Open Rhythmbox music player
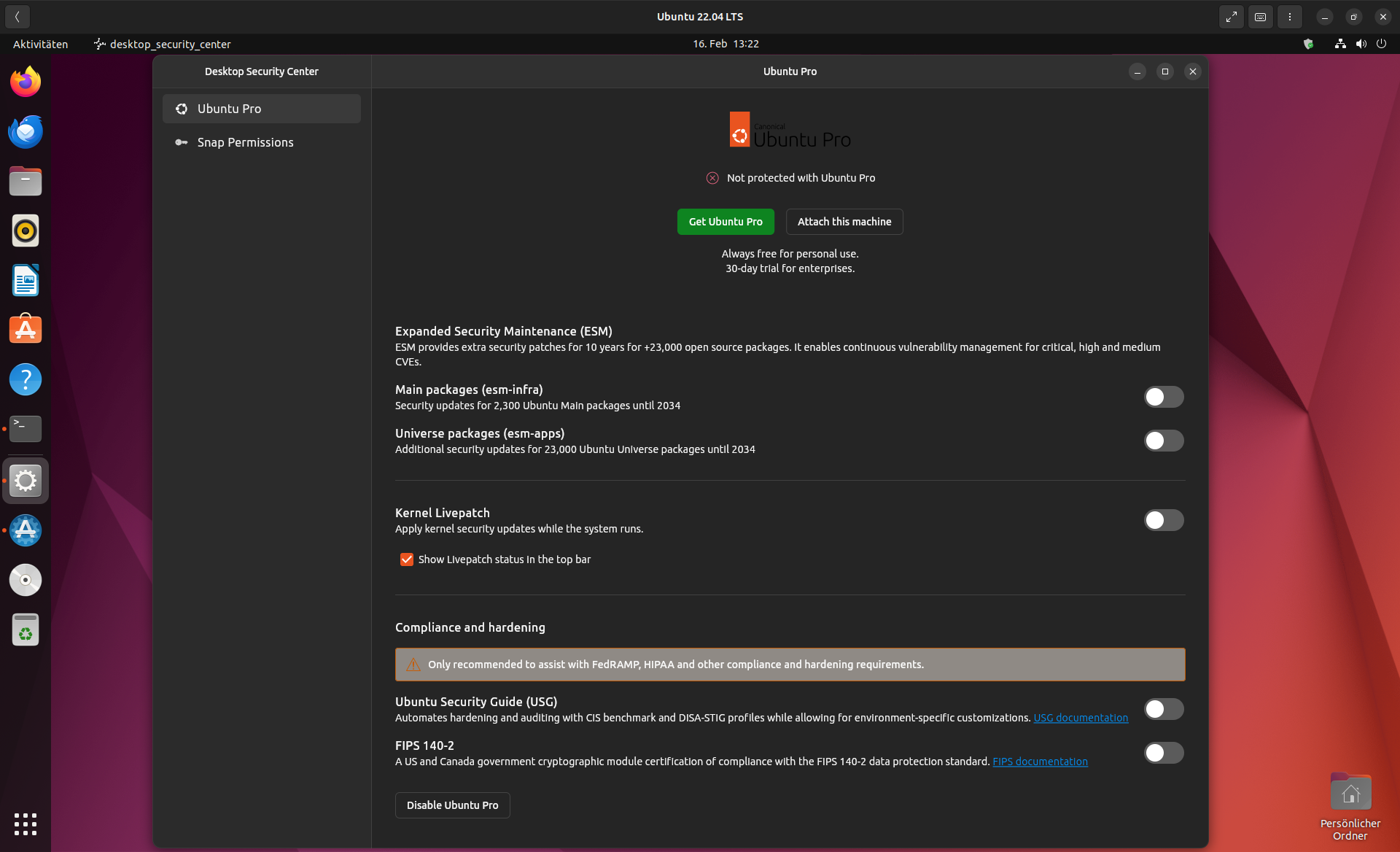Screen dimensions: 1400x852 pos(26,231)
